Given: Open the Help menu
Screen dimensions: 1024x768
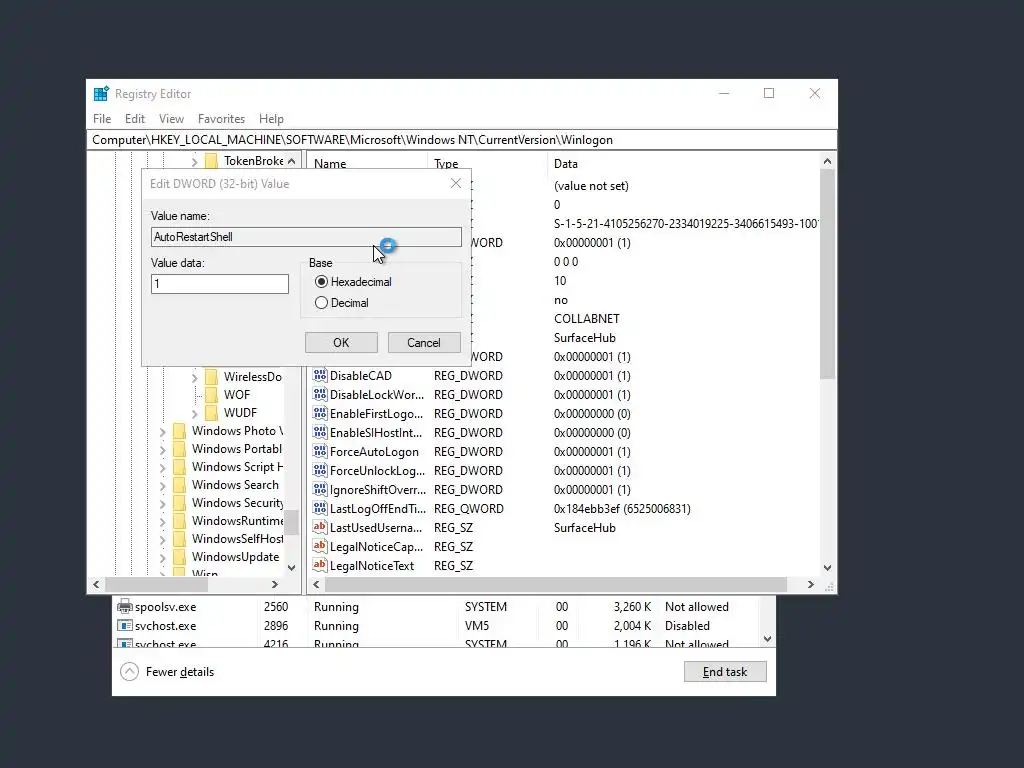Looking at the screenshot, I should pos(271,119).
